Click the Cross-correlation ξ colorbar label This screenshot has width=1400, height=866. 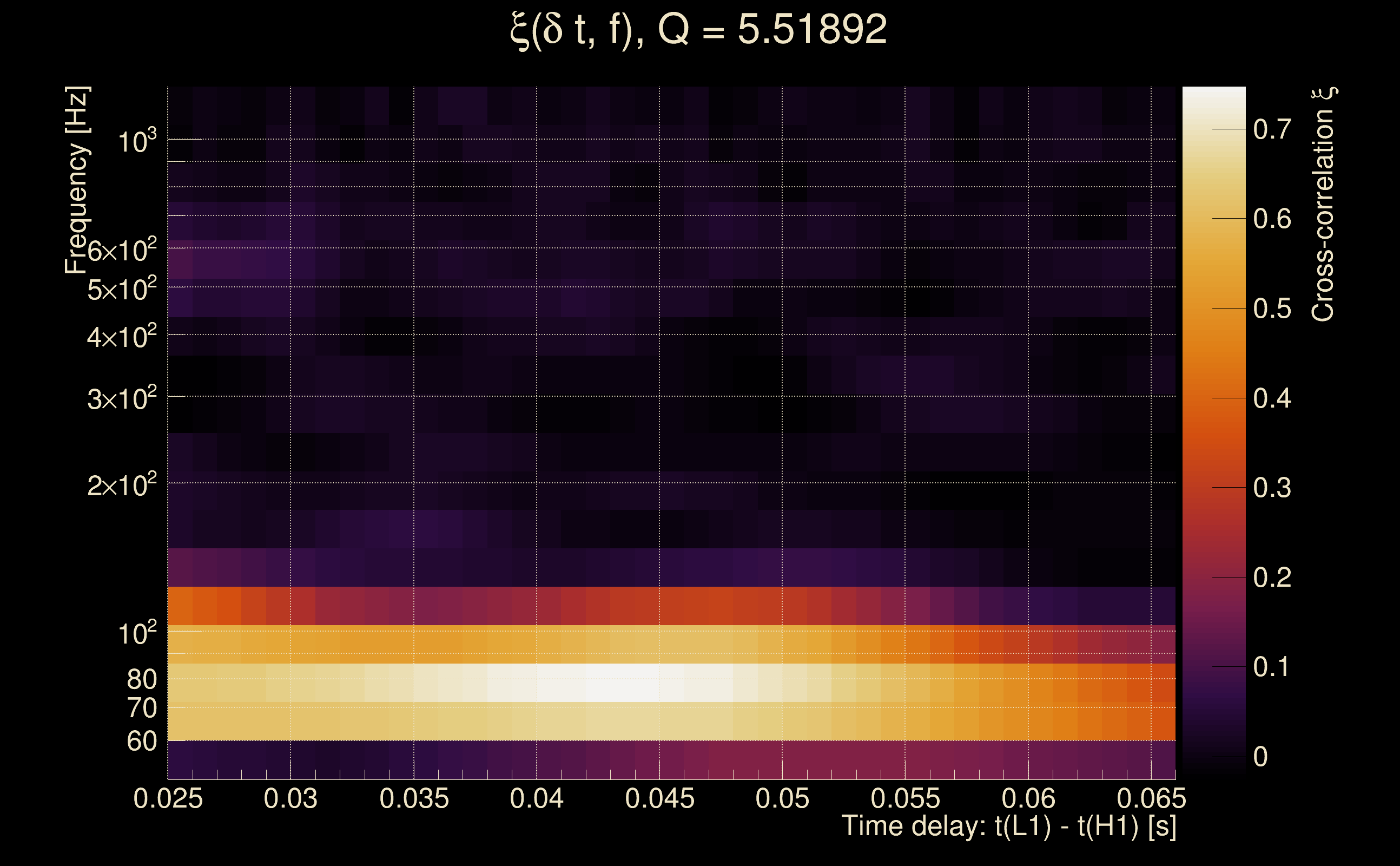[x=1323, y=205]
